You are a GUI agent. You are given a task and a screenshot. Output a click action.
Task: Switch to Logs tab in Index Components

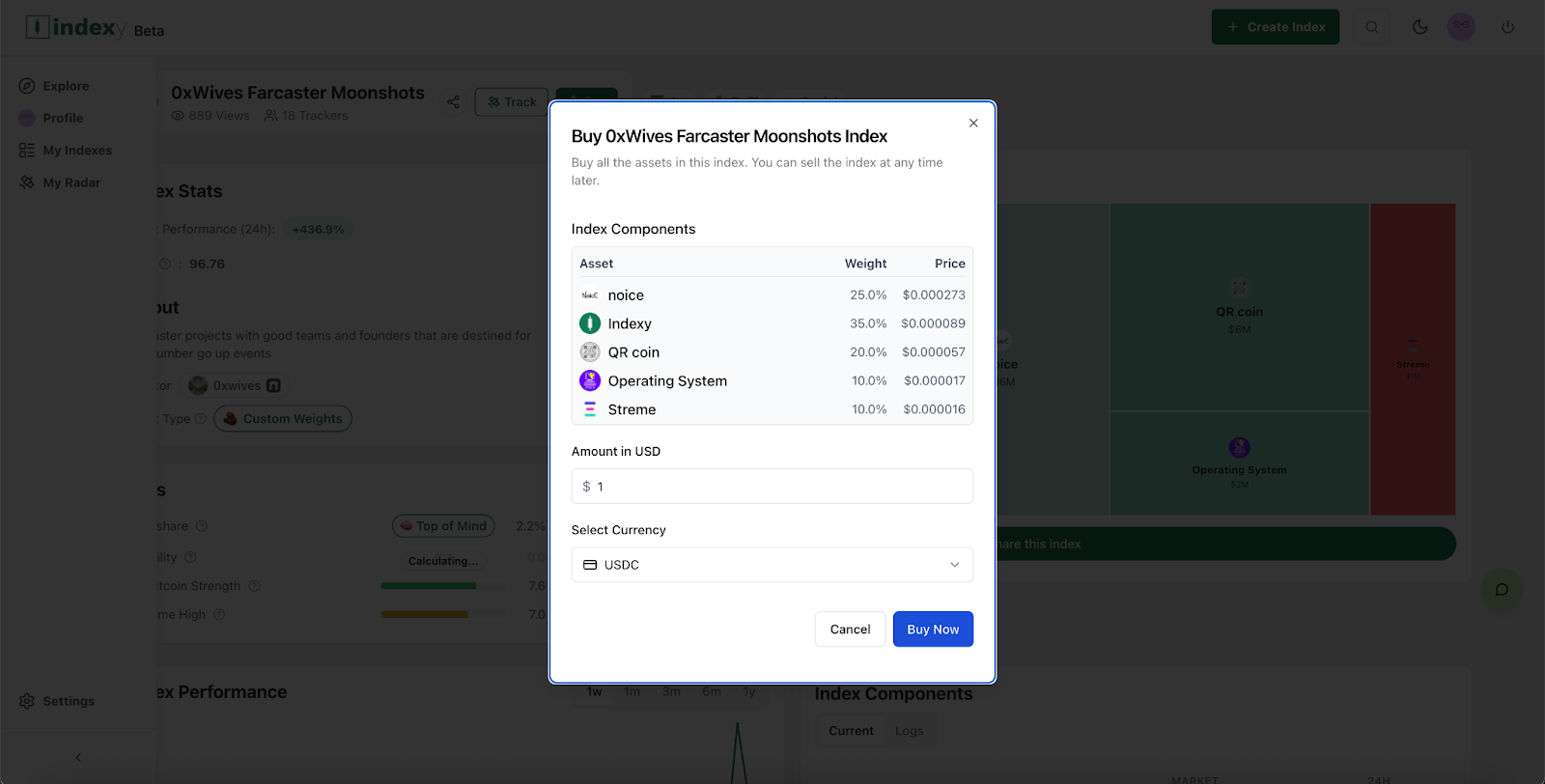tap(909, 731)
